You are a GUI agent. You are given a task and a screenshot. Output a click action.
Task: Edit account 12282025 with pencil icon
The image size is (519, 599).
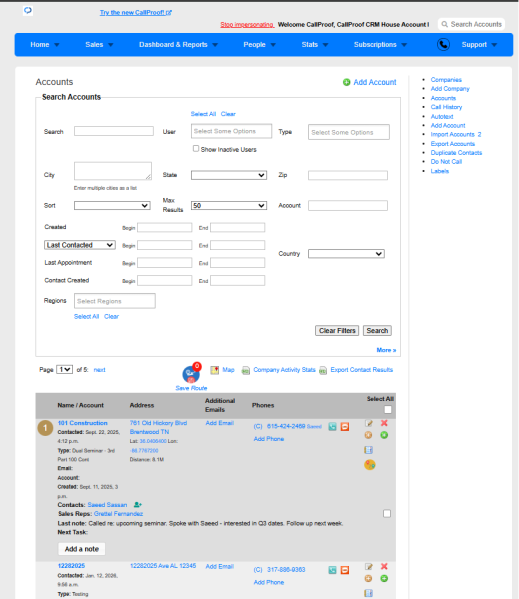(x=369, y=567)
